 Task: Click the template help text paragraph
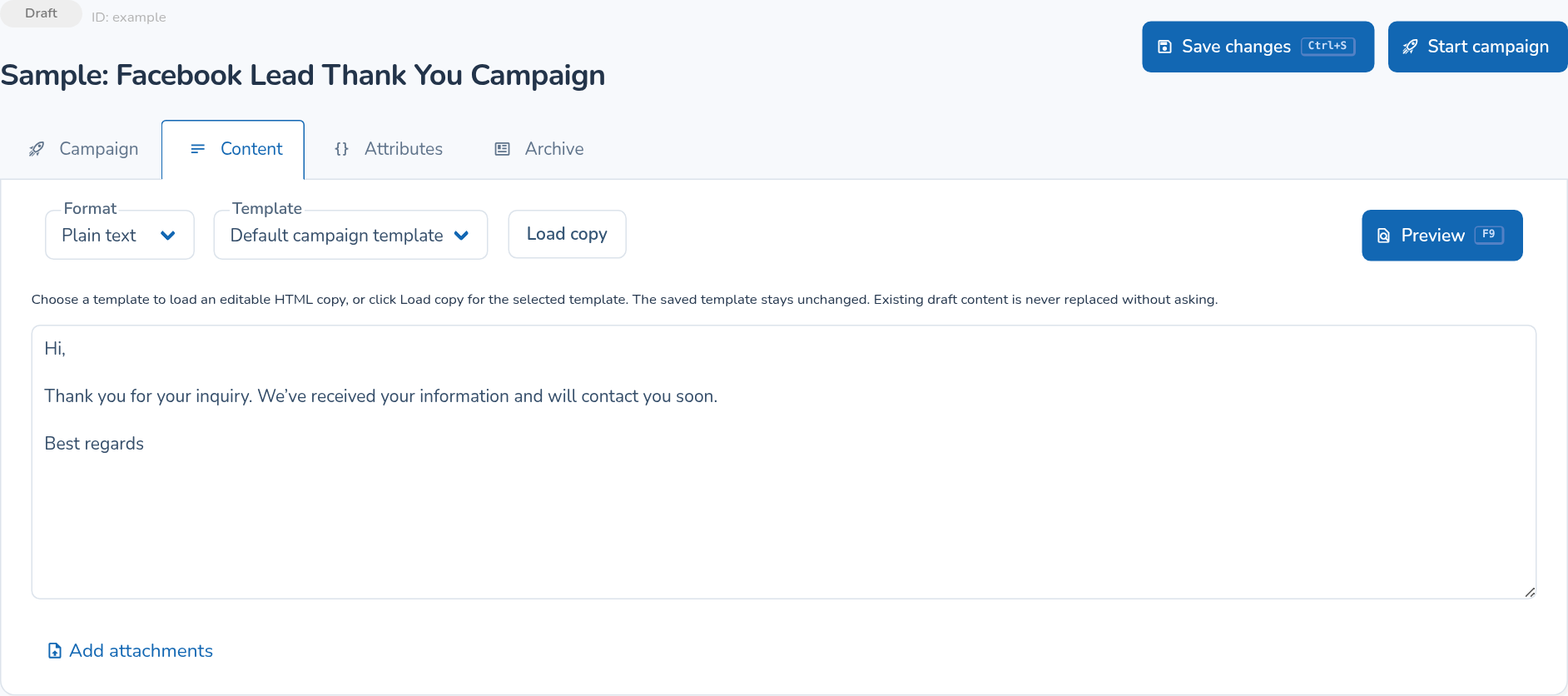click(x=624, y=300)
